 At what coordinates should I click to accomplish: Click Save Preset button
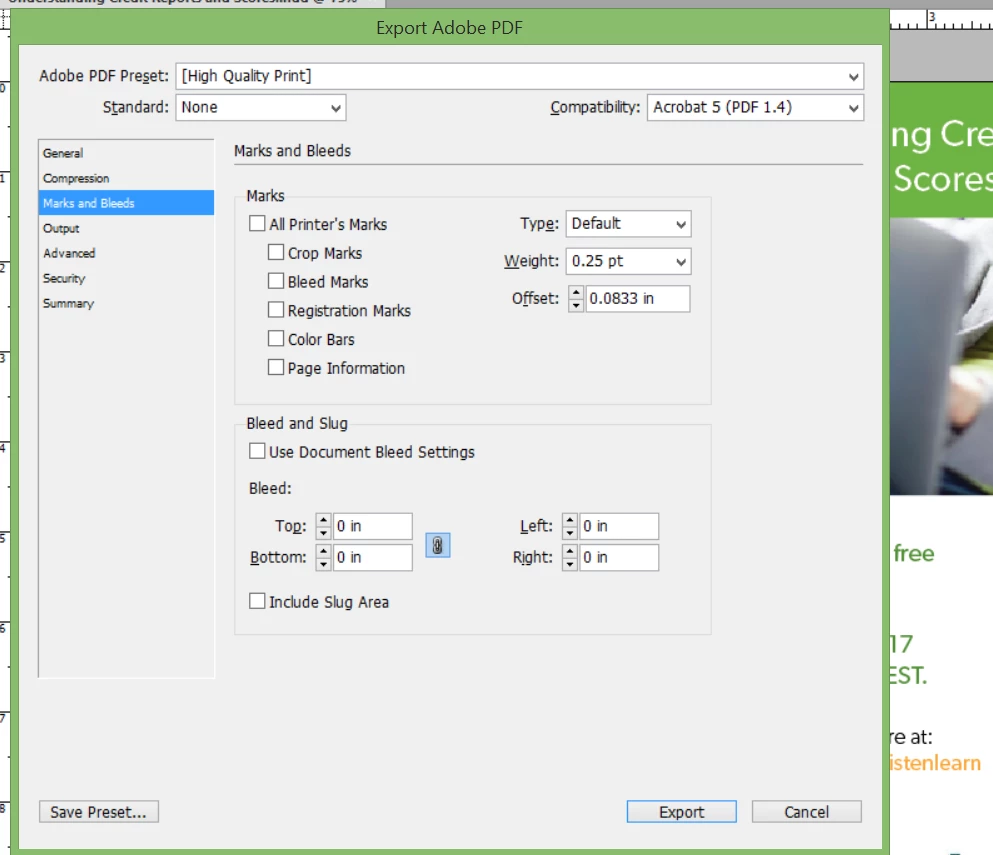tap(99, 811)
